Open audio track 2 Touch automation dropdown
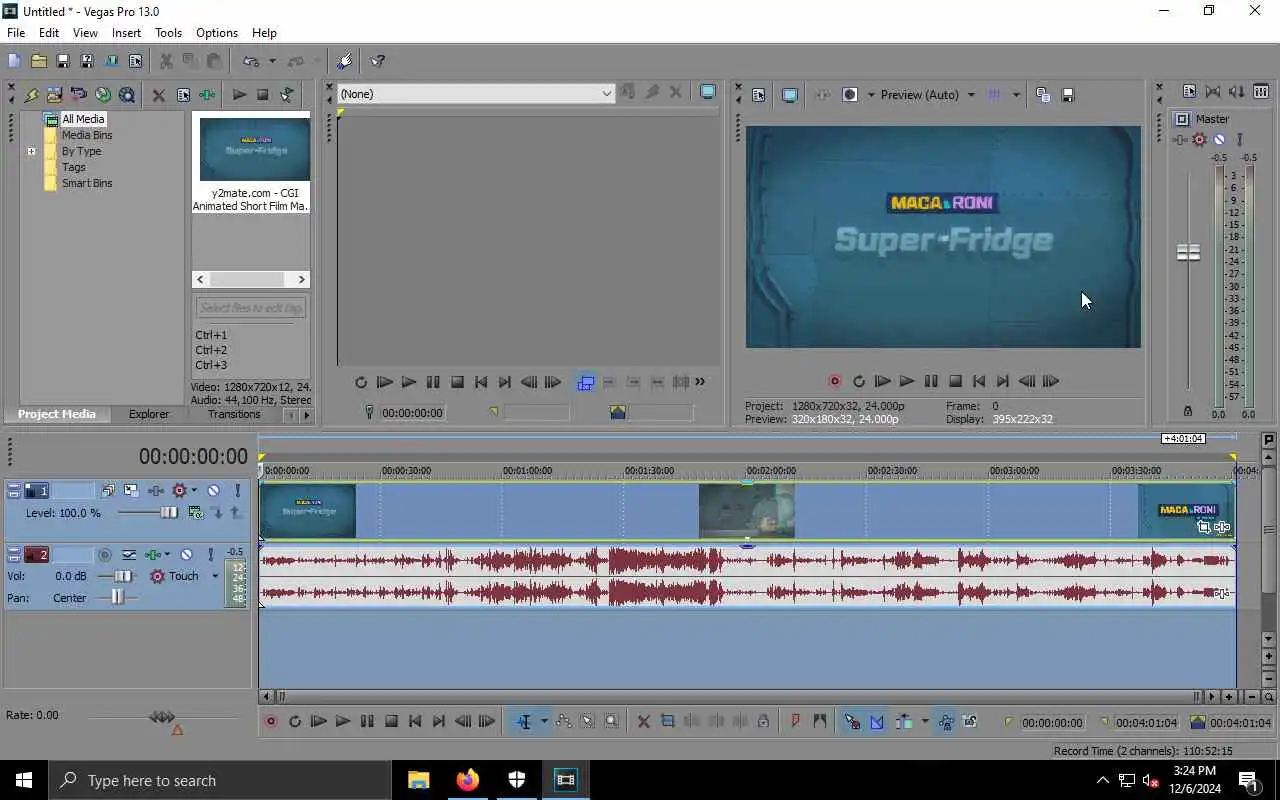1280x800 pixels. point(215,576)
